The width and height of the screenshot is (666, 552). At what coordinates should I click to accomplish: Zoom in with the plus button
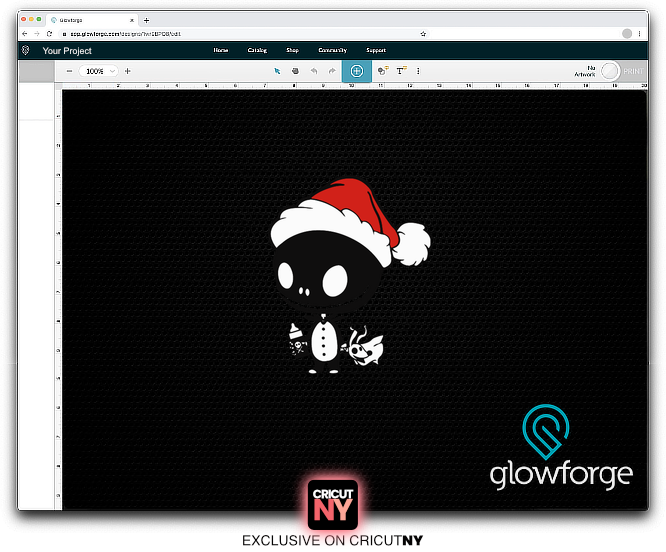[127, 71]
